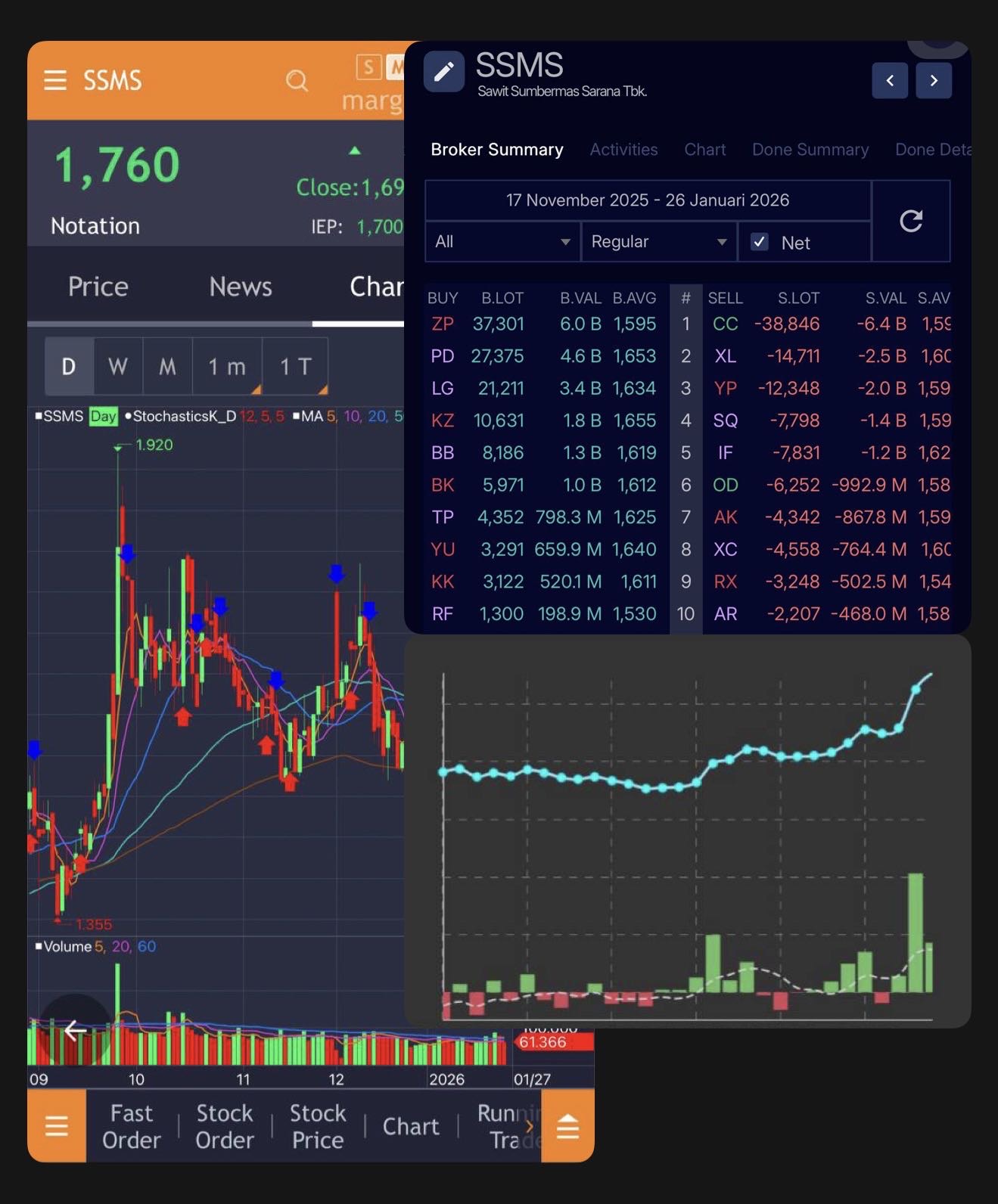The width and height of the screenshot is (998, 1204).
Task: Click the B.LOT column header
Action: pos(502,298)
